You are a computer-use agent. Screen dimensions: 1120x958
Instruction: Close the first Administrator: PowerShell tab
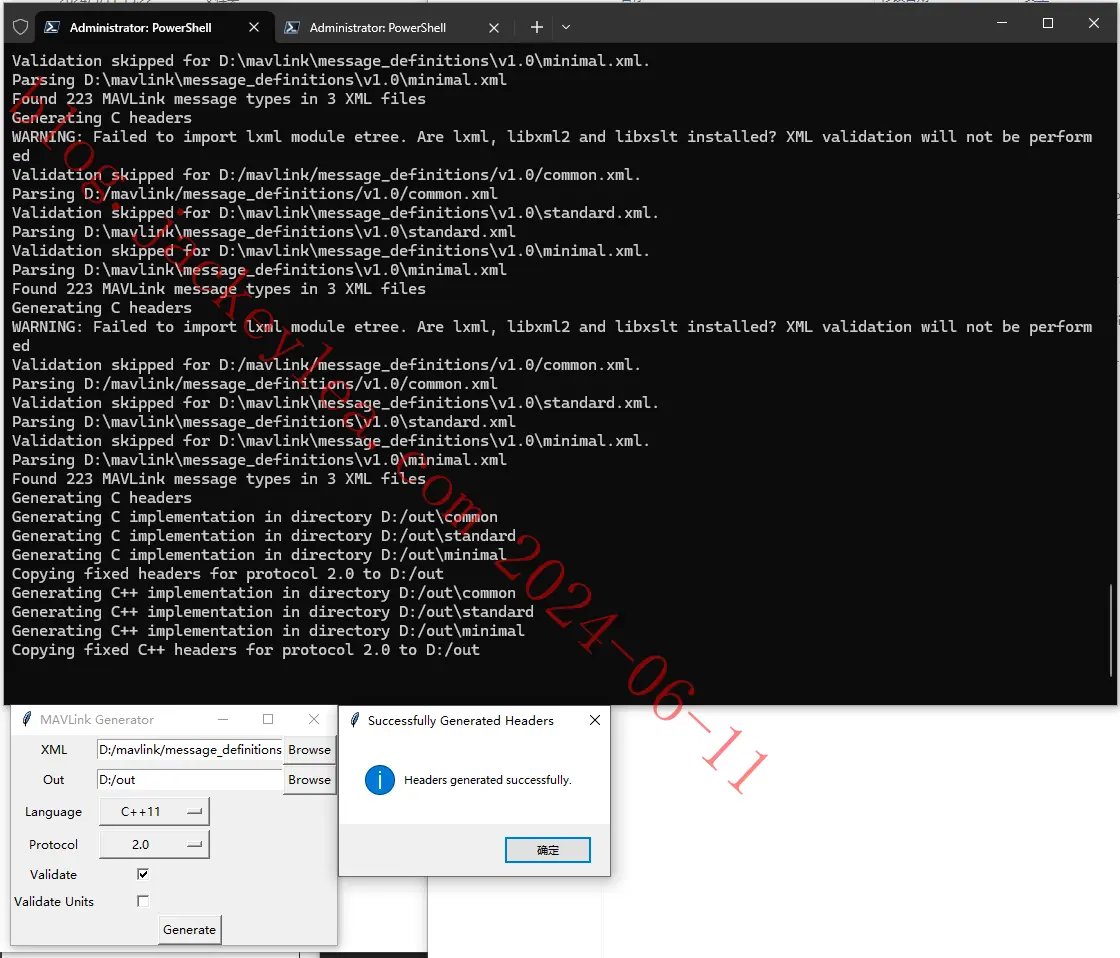pos(254,27)
